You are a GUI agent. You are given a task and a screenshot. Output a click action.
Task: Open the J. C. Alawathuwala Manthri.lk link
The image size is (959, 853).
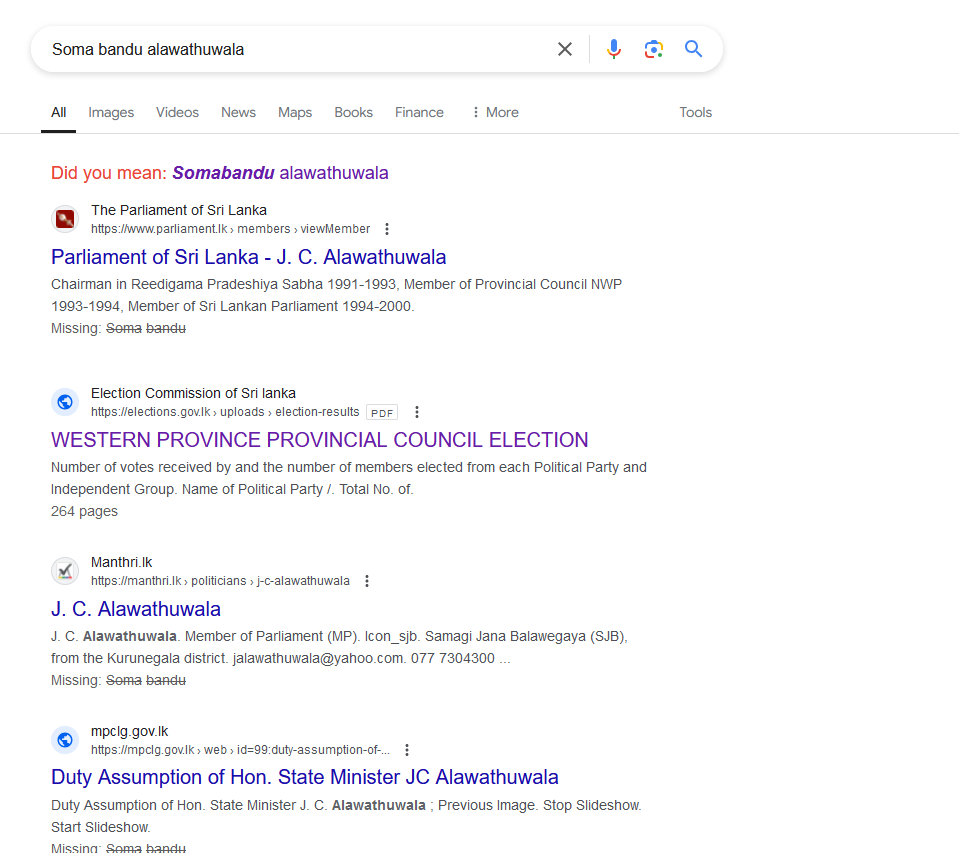(x=136, y=609)
